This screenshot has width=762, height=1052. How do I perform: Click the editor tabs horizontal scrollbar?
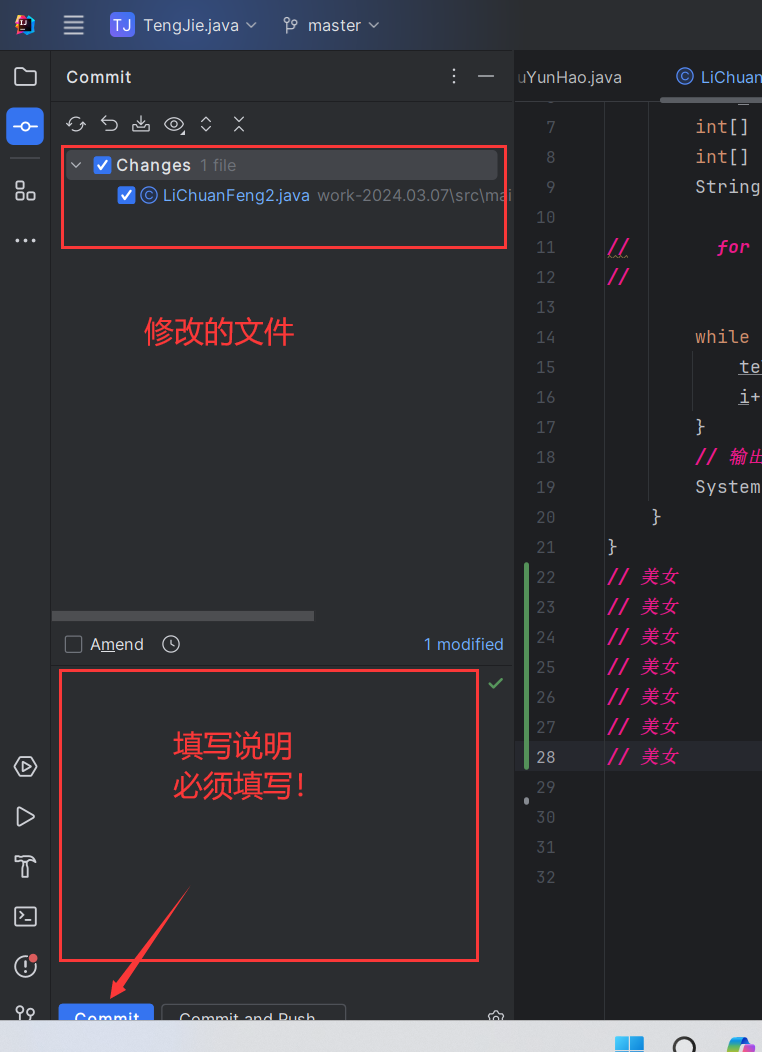711,100
